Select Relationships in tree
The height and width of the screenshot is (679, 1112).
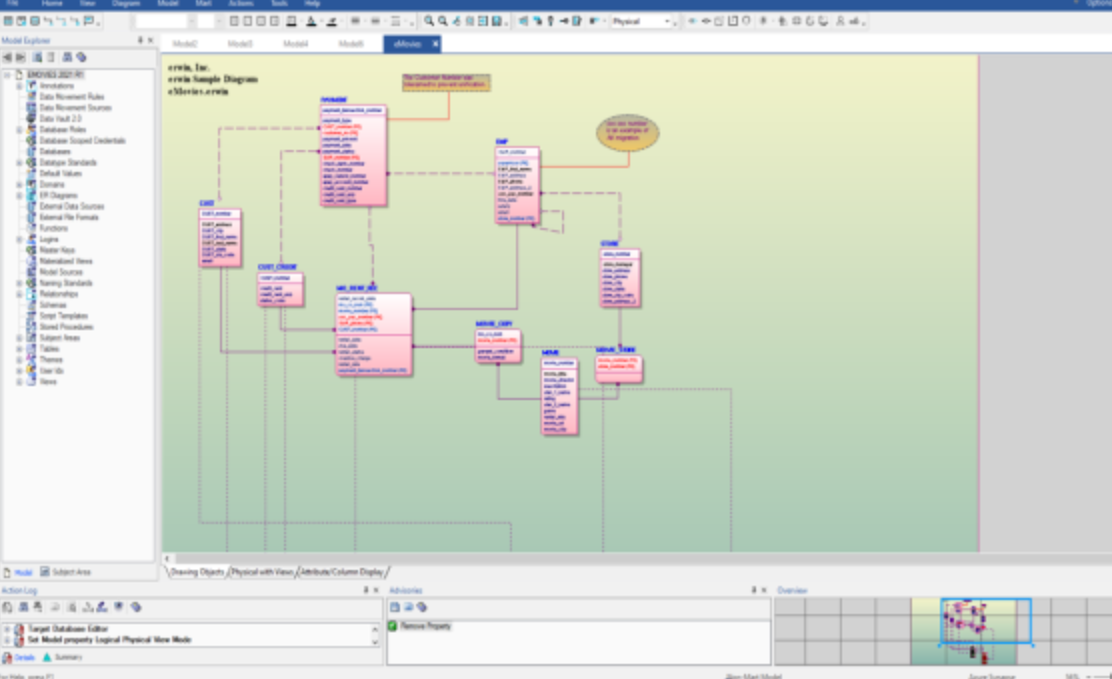pos(59,294)
